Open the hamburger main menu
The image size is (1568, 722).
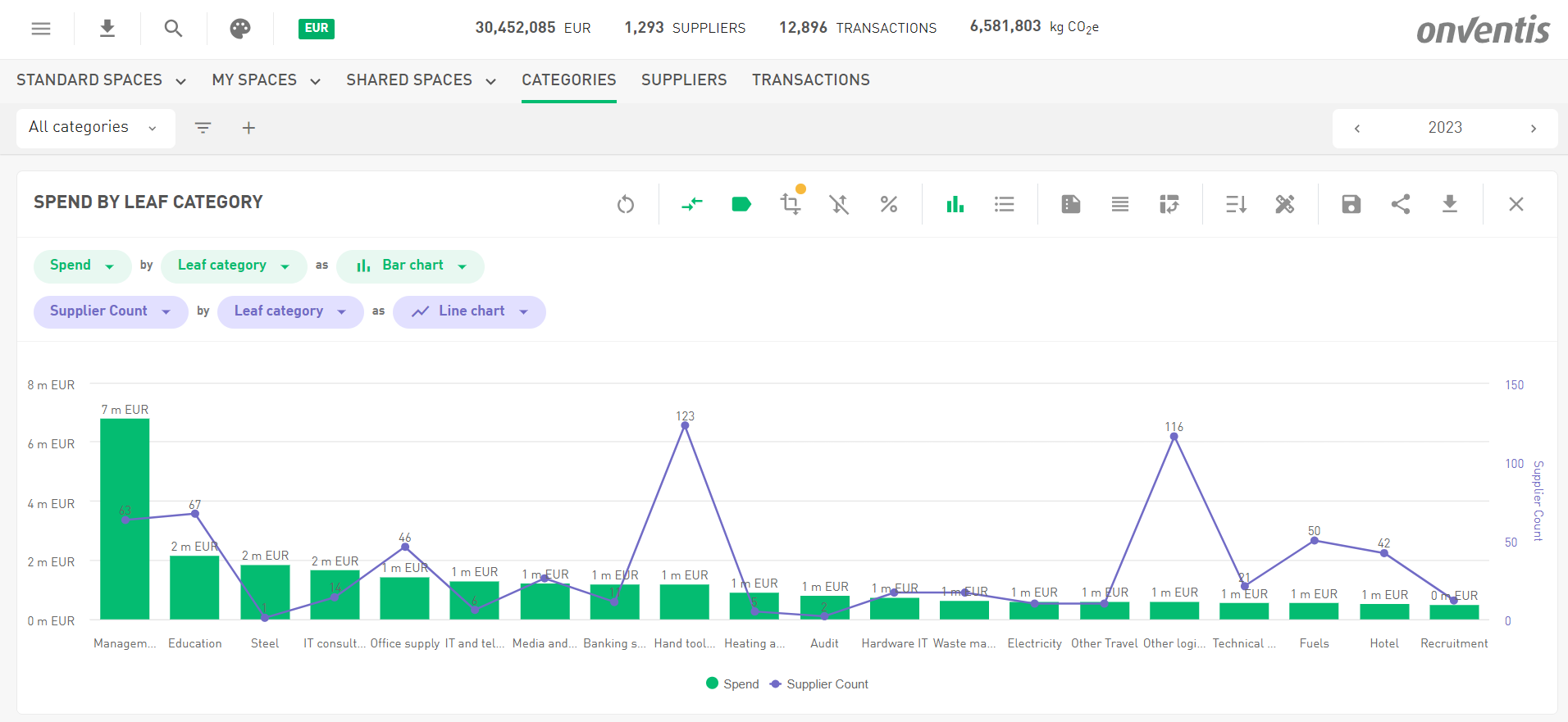[x=41, y=29]
